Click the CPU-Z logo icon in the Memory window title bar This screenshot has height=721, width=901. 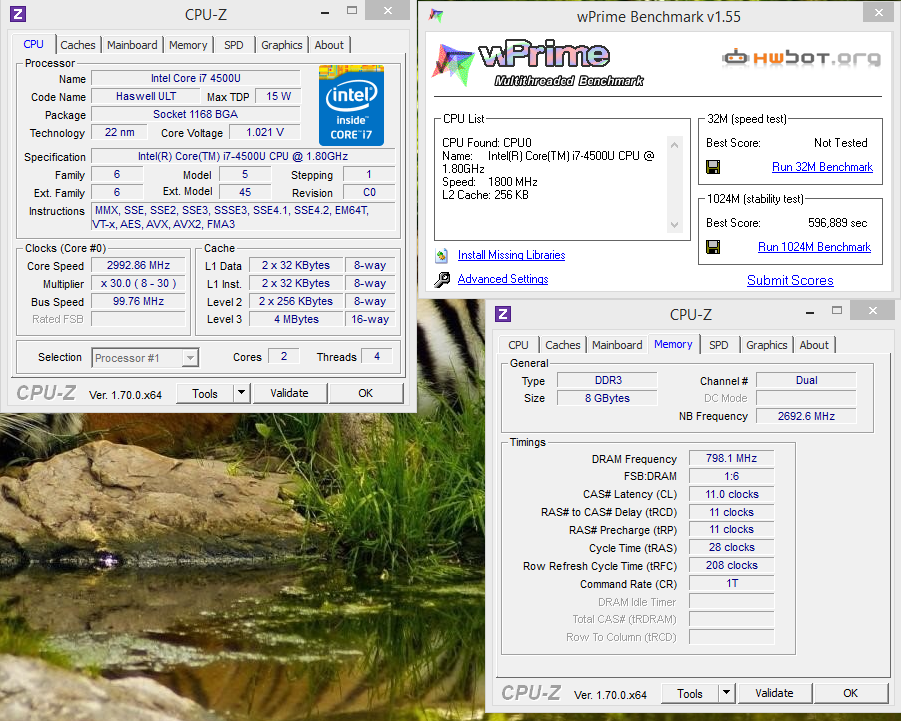[x=503, y=314]
